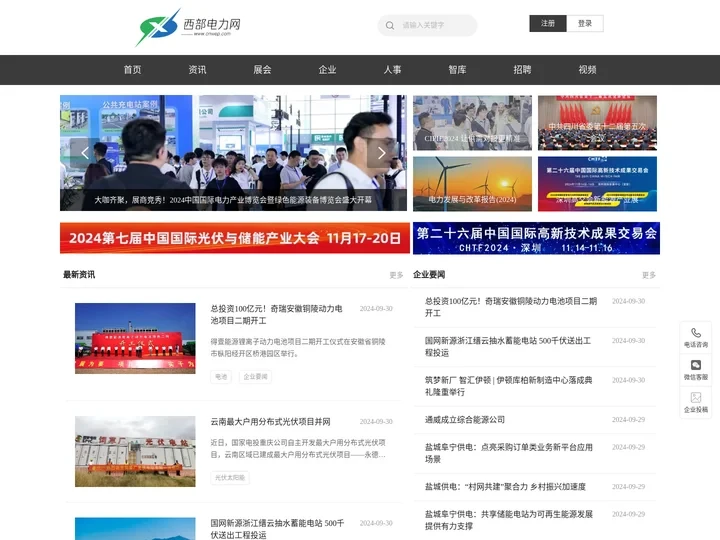
Task: Open the 电力发展与改革报告(2024) thumbnail
Action: pos(472,184)
